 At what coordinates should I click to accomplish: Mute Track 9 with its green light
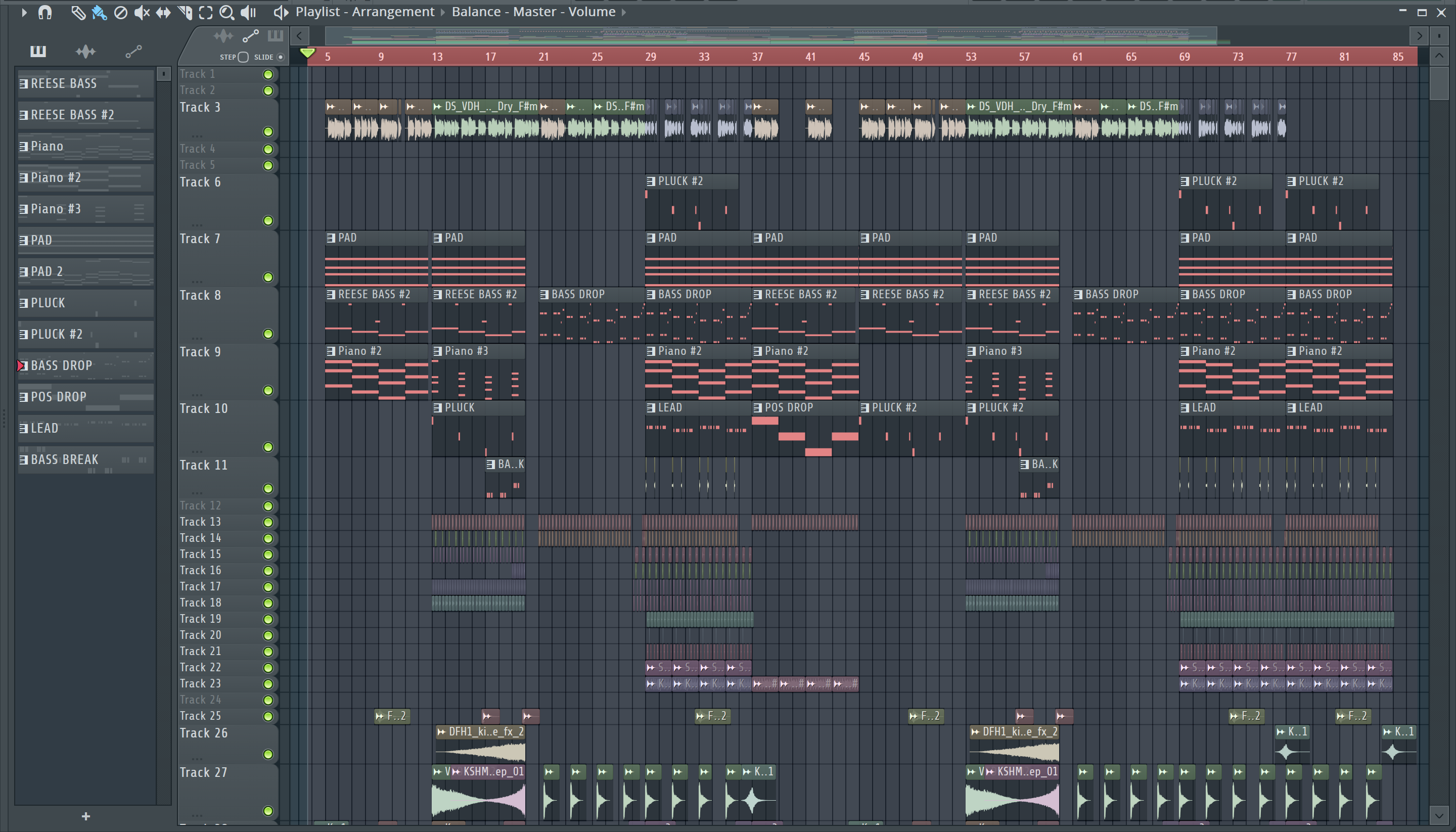click(x=268, y=390)
